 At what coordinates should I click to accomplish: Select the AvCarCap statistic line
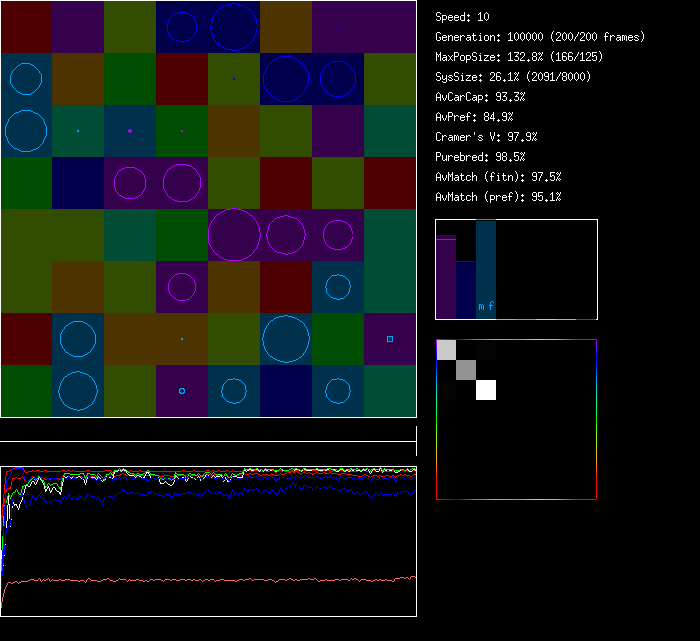(480, 97)
